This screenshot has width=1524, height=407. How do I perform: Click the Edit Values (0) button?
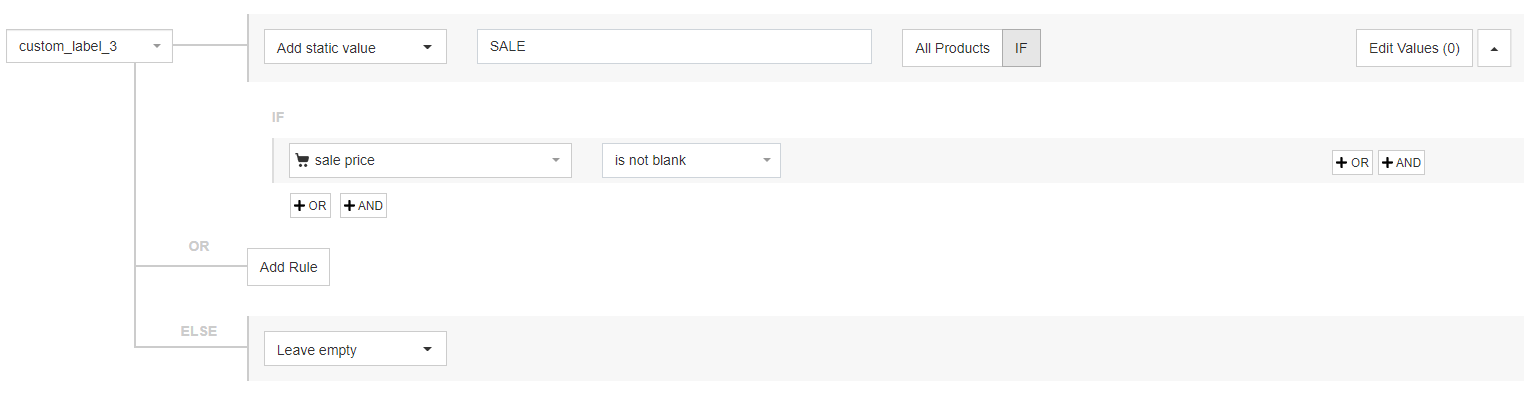(x=1413, y=48)
